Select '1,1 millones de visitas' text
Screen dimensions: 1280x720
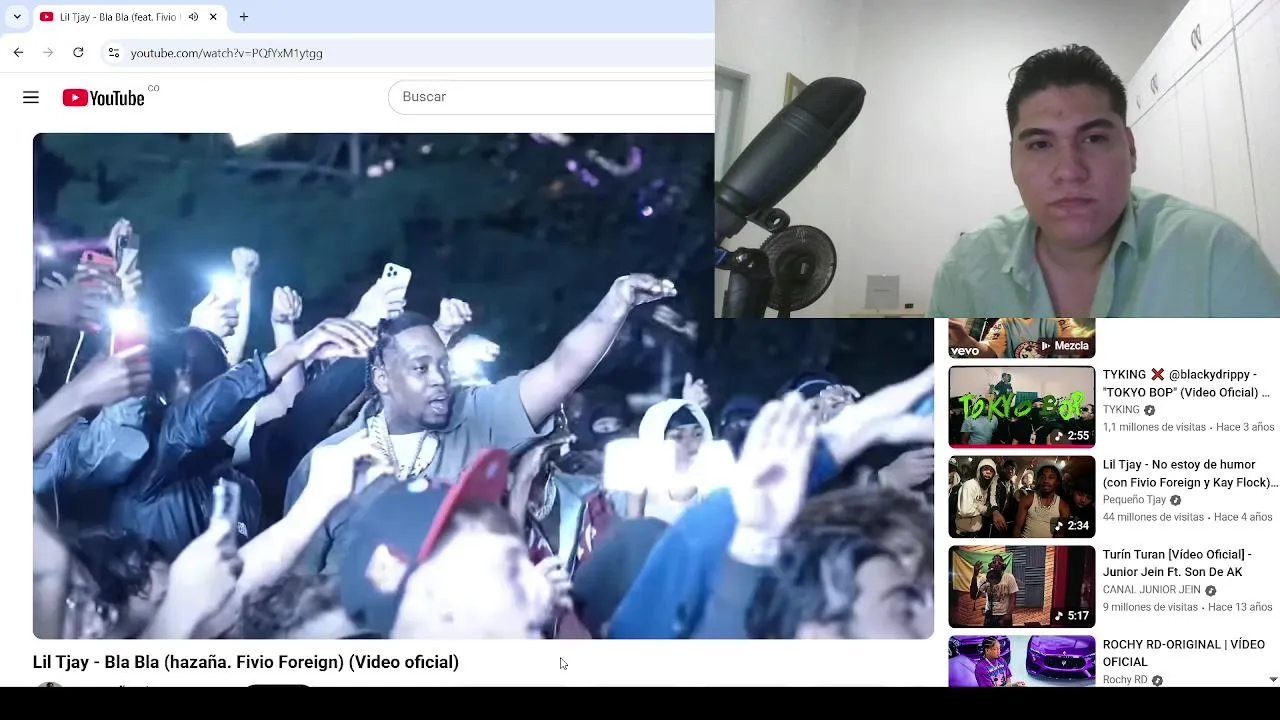pos(1154,427)
